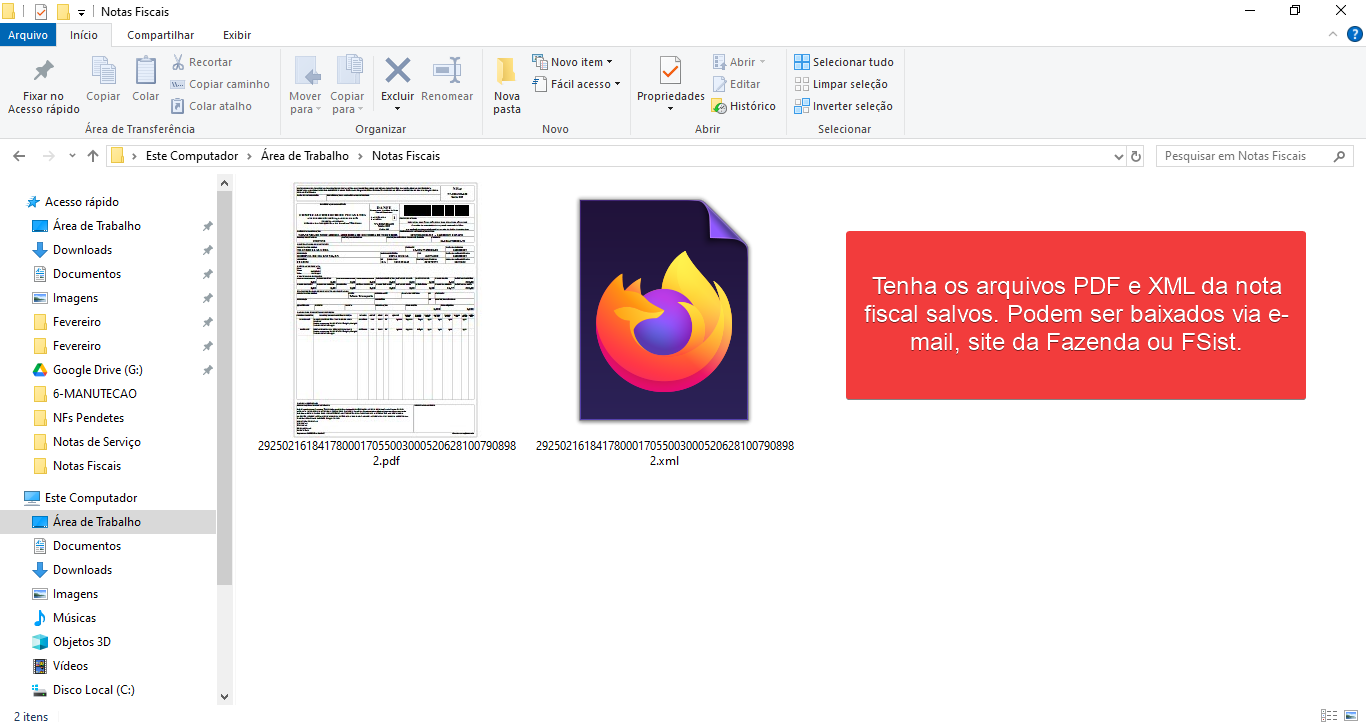Click Selecionar tudo button
This screenshot has height=727, width=1366.
(844, 62)
